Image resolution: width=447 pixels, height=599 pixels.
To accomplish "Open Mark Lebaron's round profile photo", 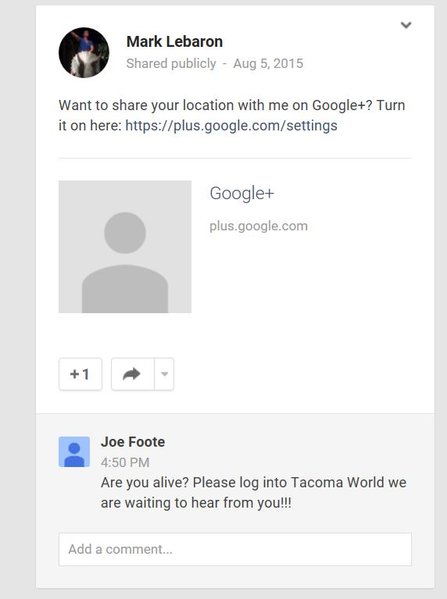I will [84, 52].
